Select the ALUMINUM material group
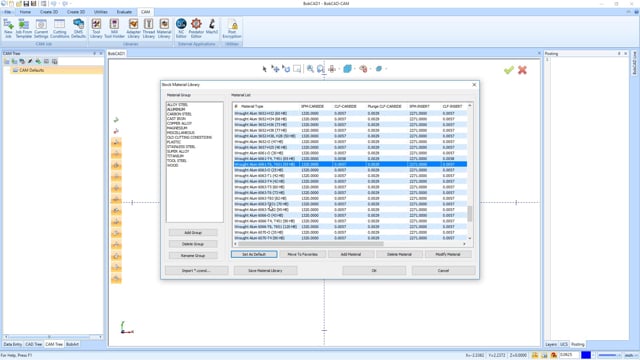This screenshot has height=360, width=640. point(176,109)
